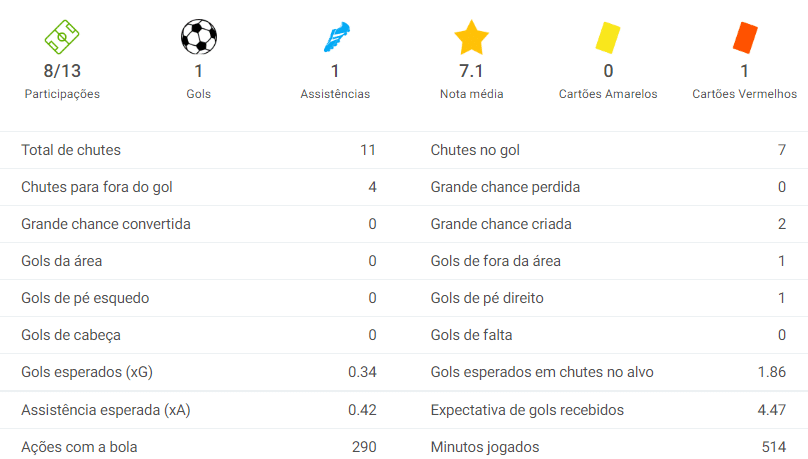Select the Participações label
This screenshot has width=808, height=459.
point(62,94)
